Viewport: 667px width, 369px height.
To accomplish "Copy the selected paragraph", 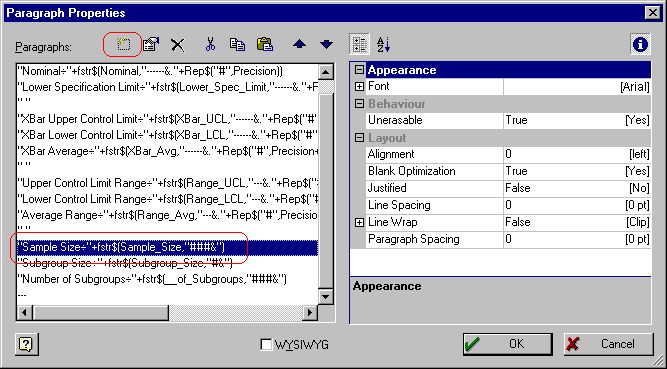I will (237, 44).
